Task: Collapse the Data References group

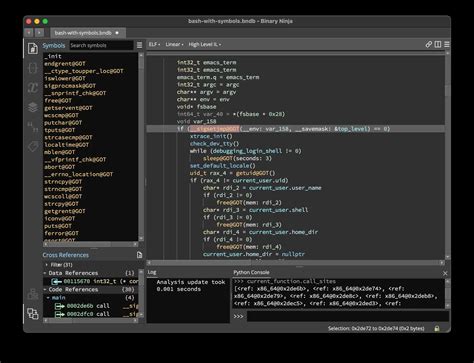Action: click(45, 273)
